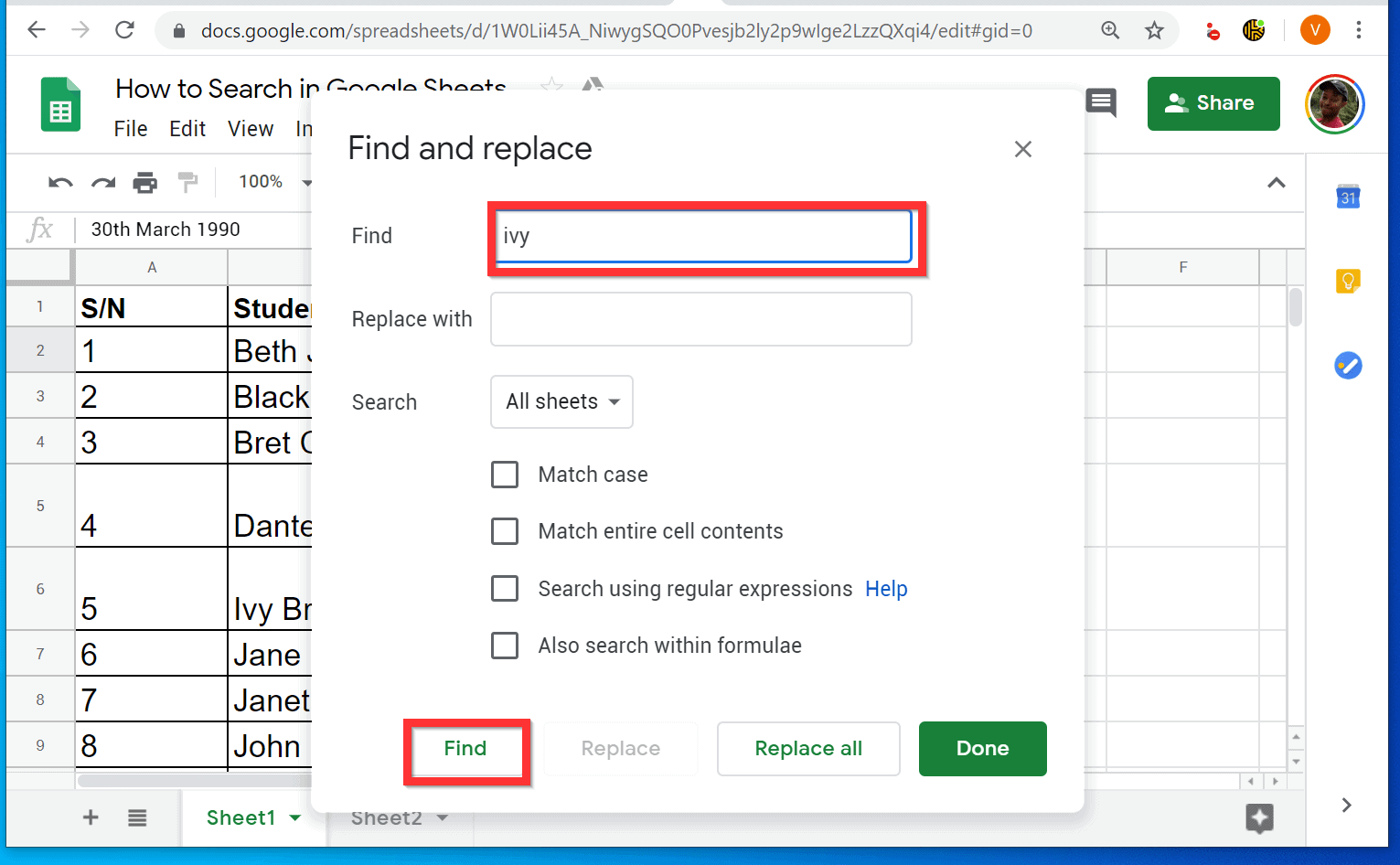Enable Match entire cell contents
The height and width of the screenshot is (865, 1400).
point(505,531)
